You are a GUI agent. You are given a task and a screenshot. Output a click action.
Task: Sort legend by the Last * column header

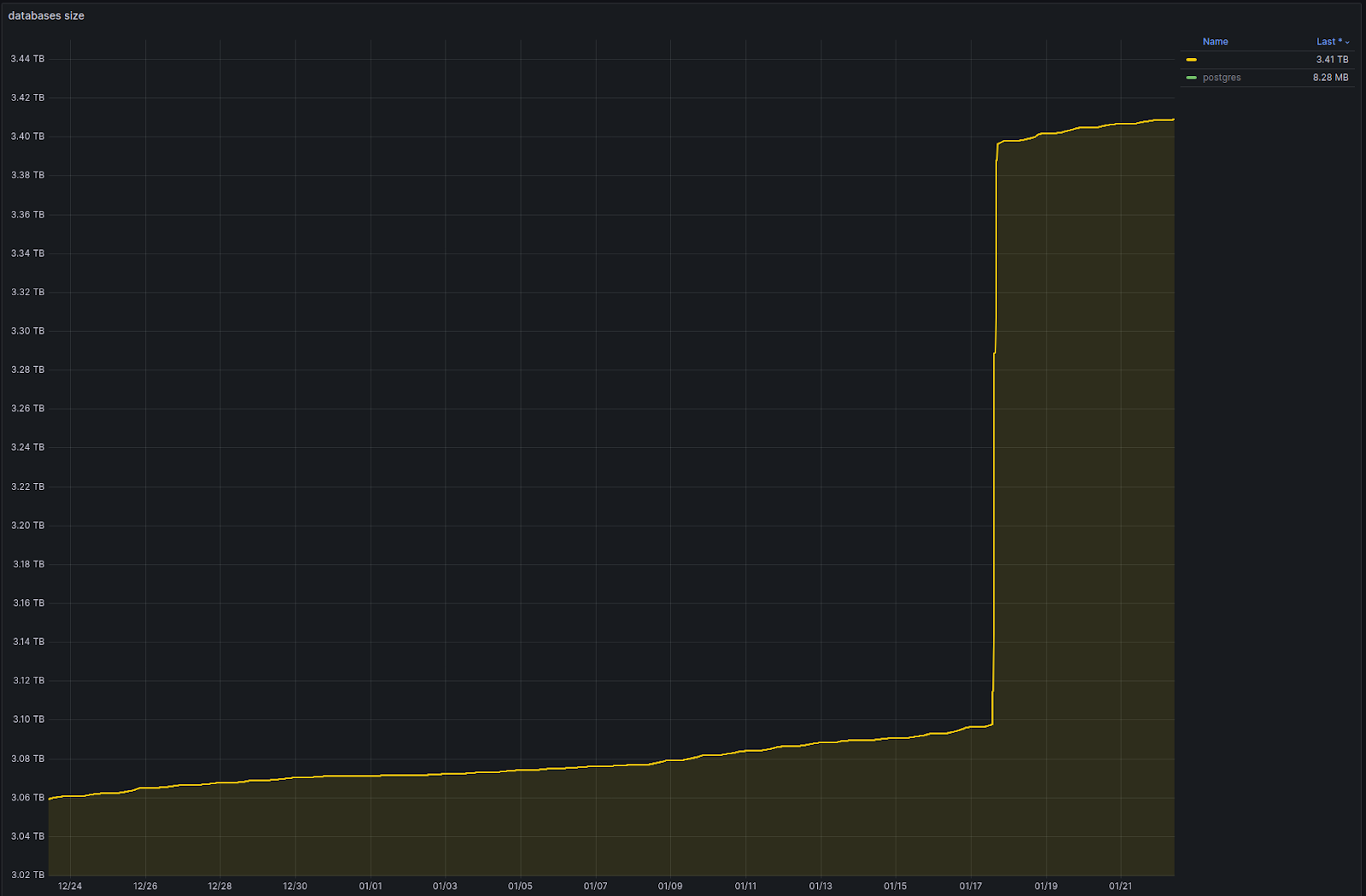click(x=1333, y=41)
